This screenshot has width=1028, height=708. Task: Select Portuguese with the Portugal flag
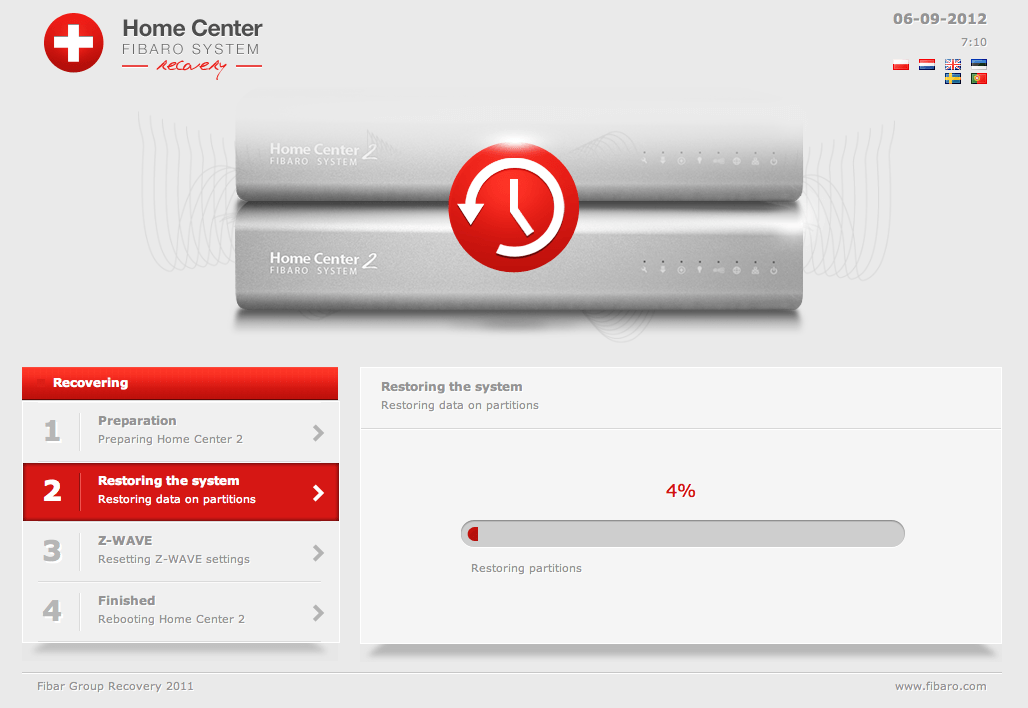tap(979, 79)
